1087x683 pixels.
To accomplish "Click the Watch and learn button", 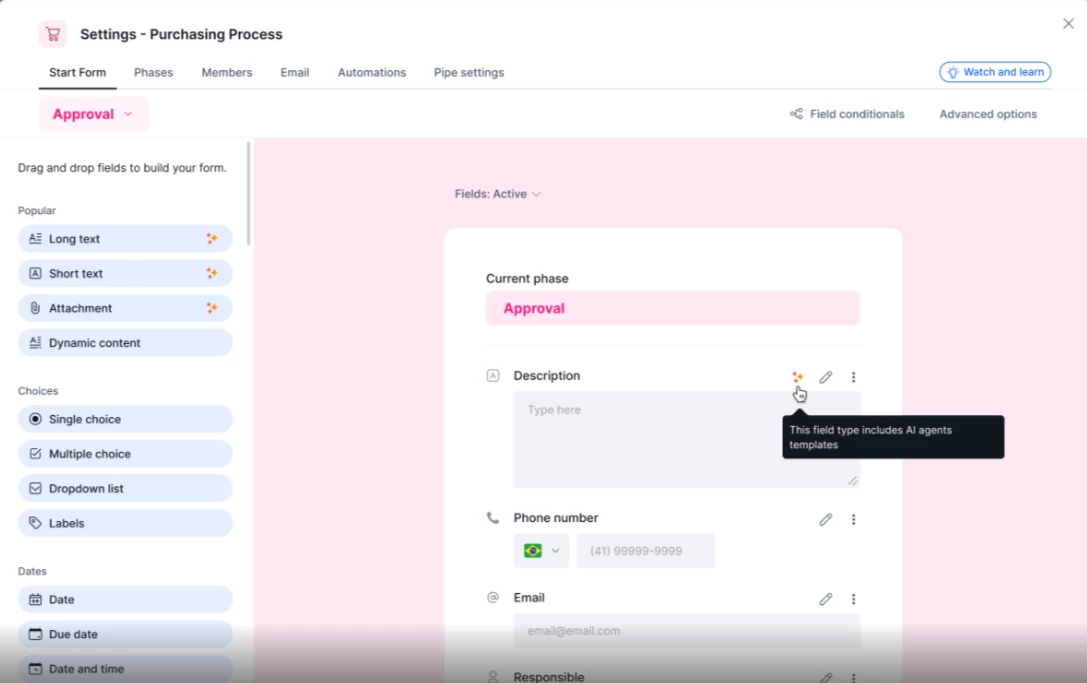I will click(x=995, y=72).
